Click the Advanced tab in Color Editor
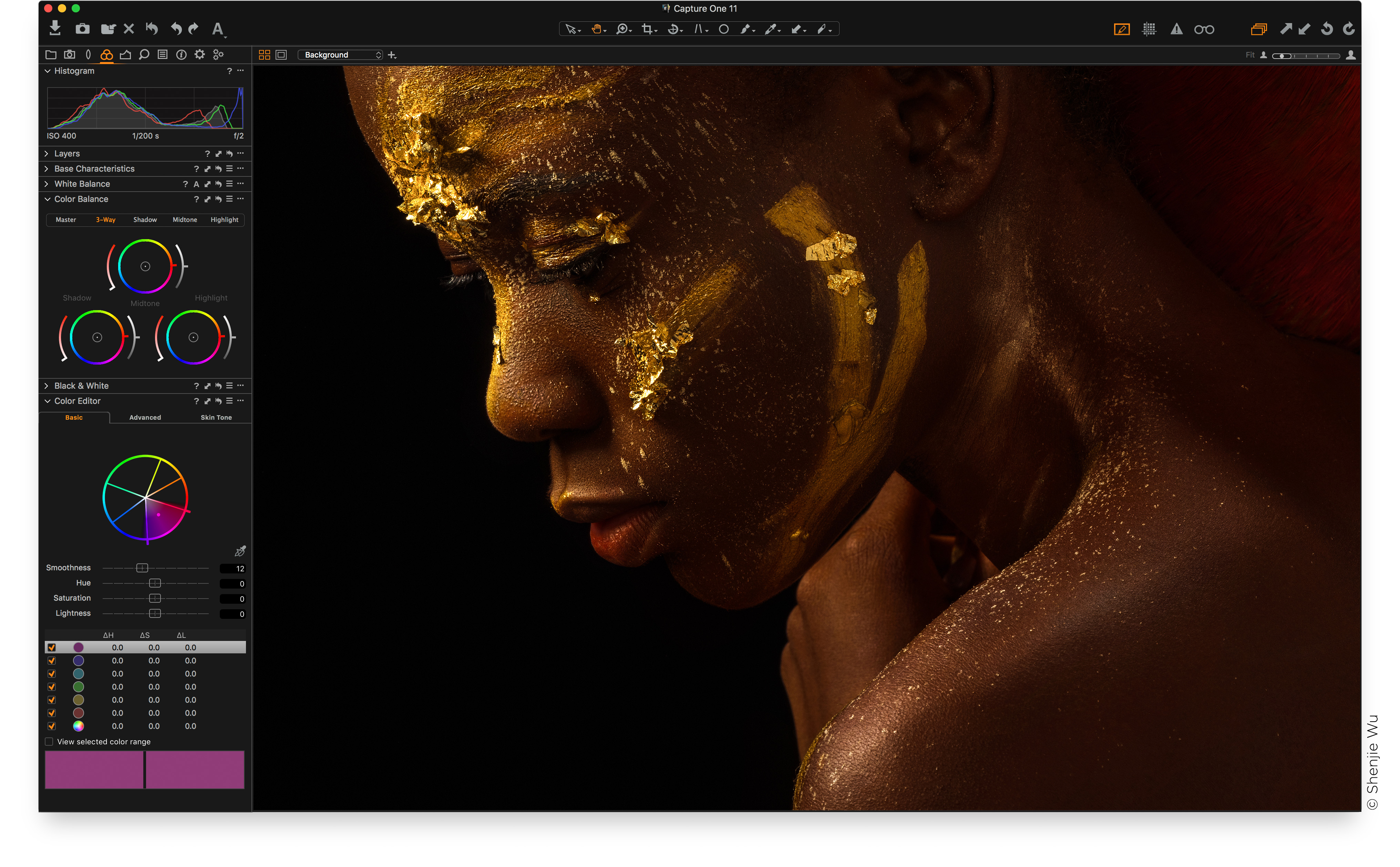 145,417
